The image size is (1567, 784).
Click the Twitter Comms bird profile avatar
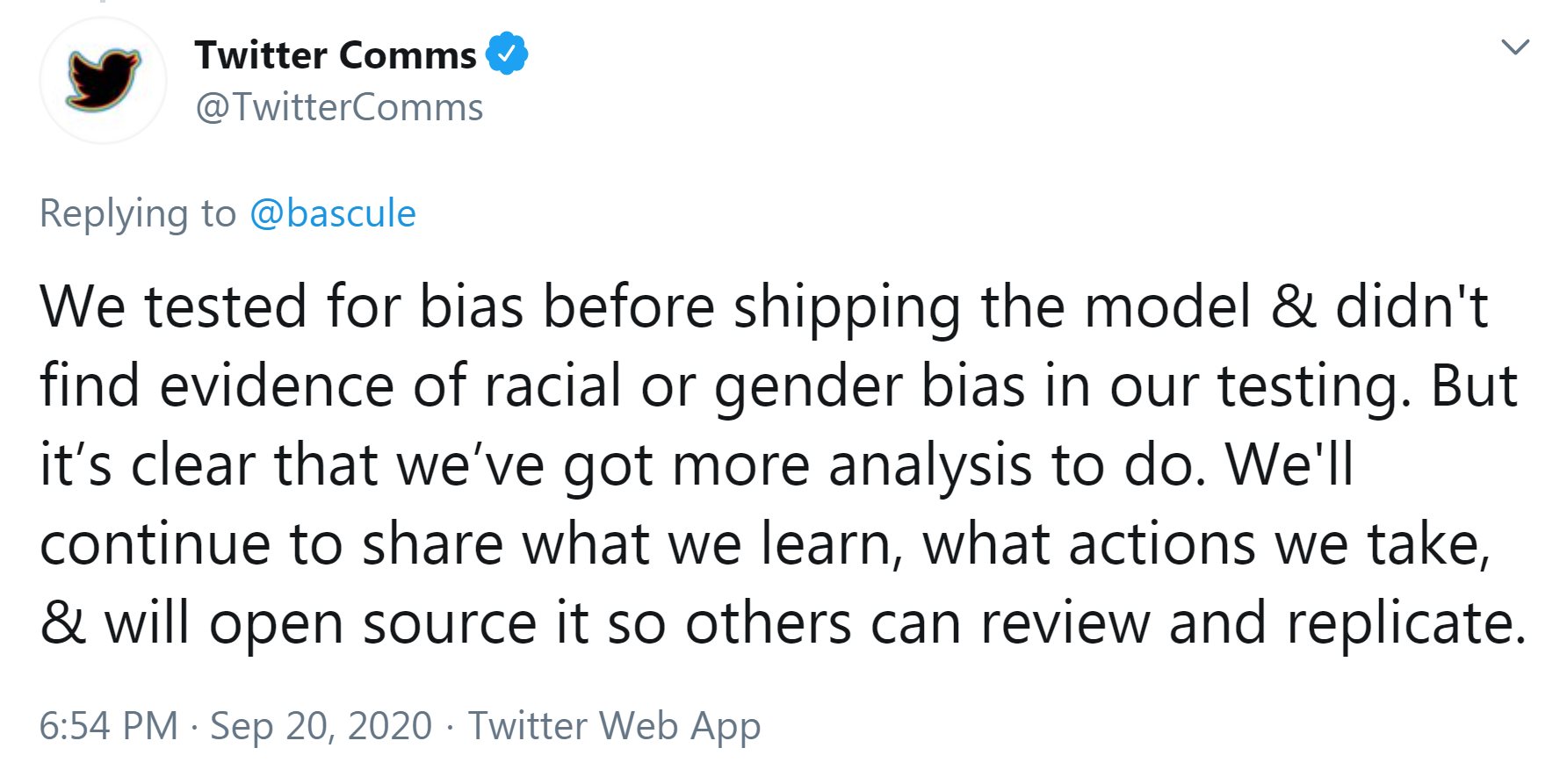(x=103, y=80)
